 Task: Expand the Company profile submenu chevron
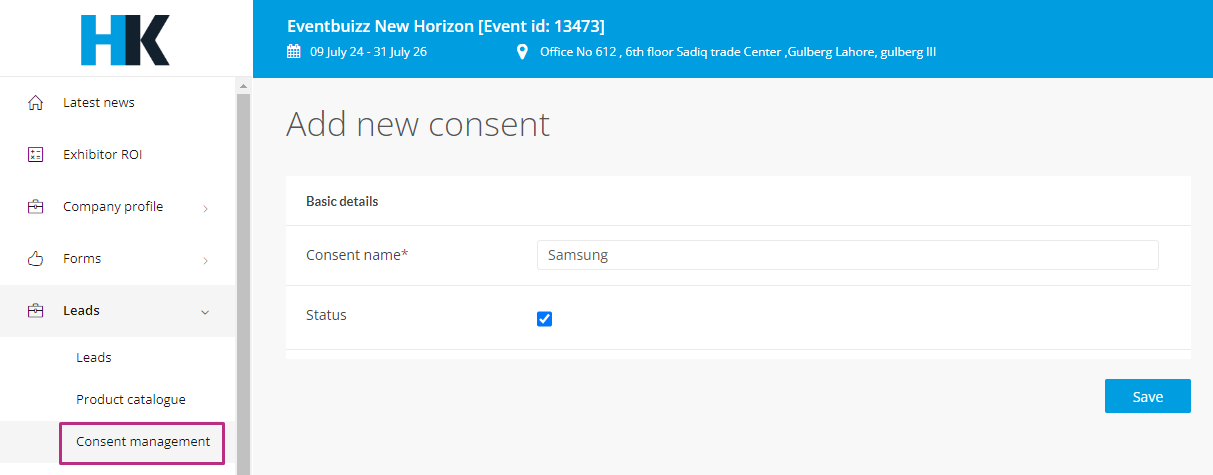coord(205,208)
